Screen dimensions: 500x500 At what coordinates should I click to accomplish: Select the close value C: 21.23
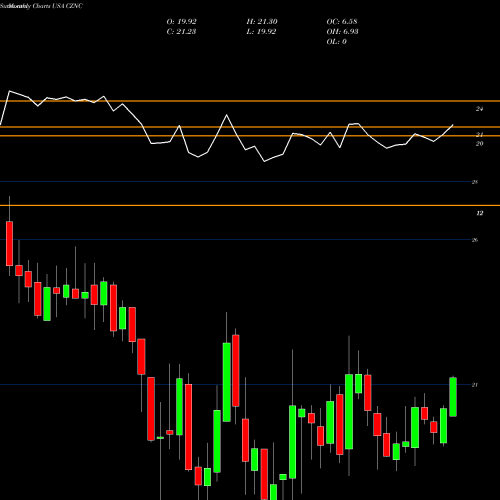(181, 32)
